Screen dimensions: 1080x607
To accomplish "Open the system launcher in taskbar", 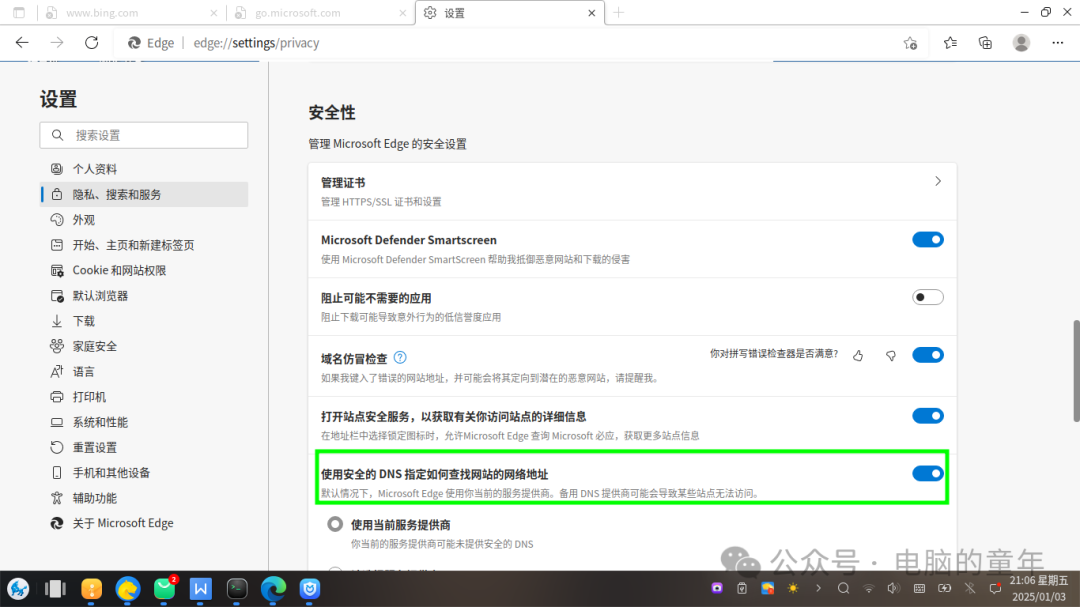I will [x=19, y=589].
